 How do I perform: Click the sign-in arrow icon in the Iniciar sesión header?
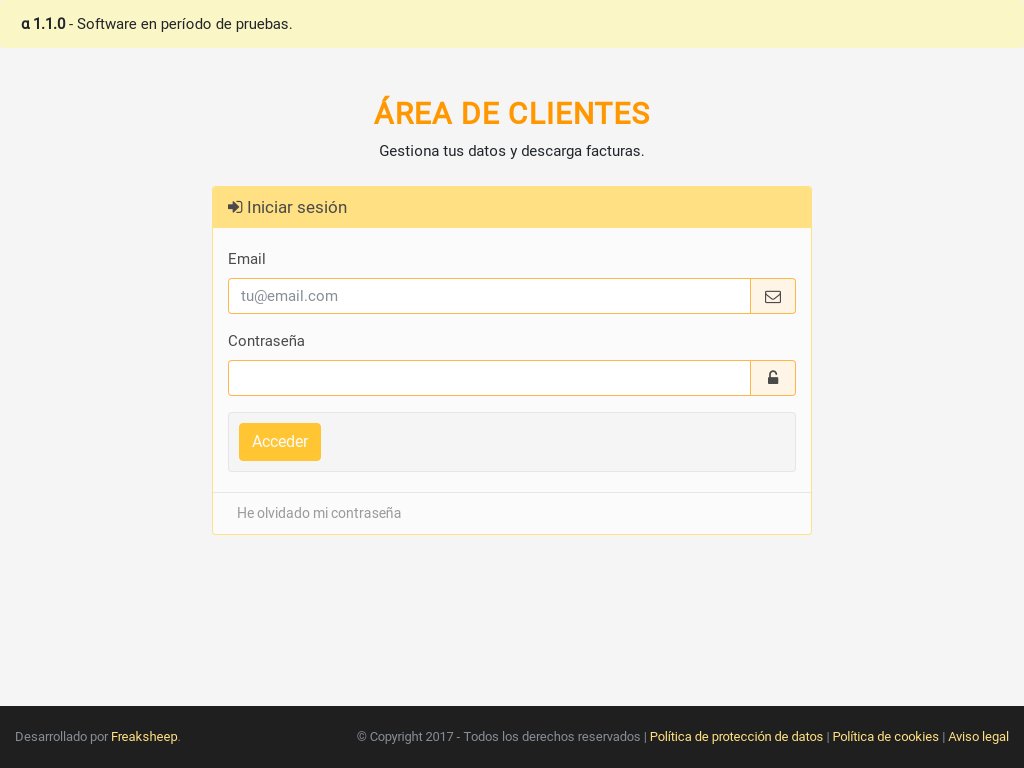coord(235,207)
